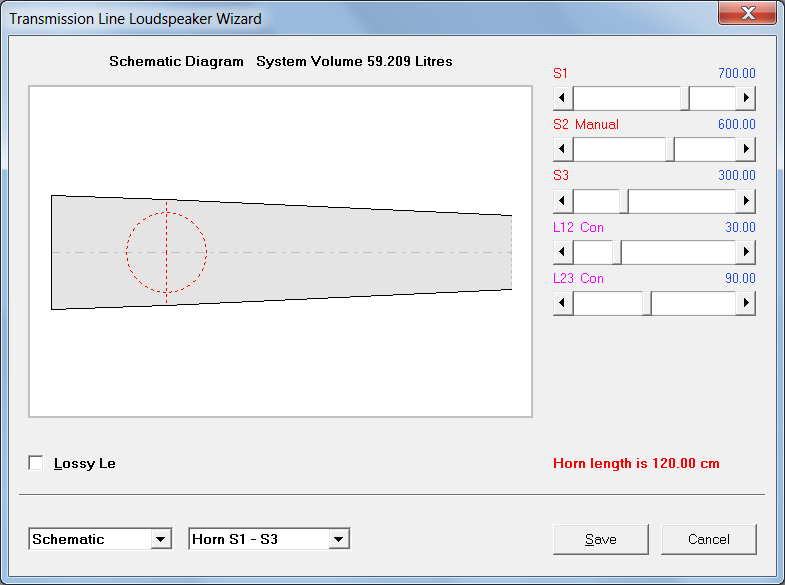Close the Transmission Line Loudspeaker Wizard window
The height and width of the screenshot is (585, 785).
[x=747, y=13]
